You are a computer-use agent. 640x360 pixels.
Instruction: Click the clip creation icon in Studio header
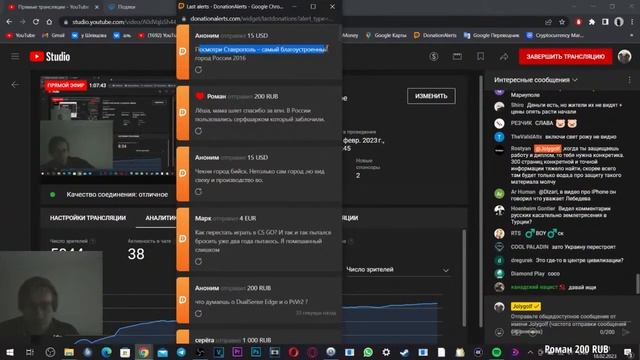457,56
